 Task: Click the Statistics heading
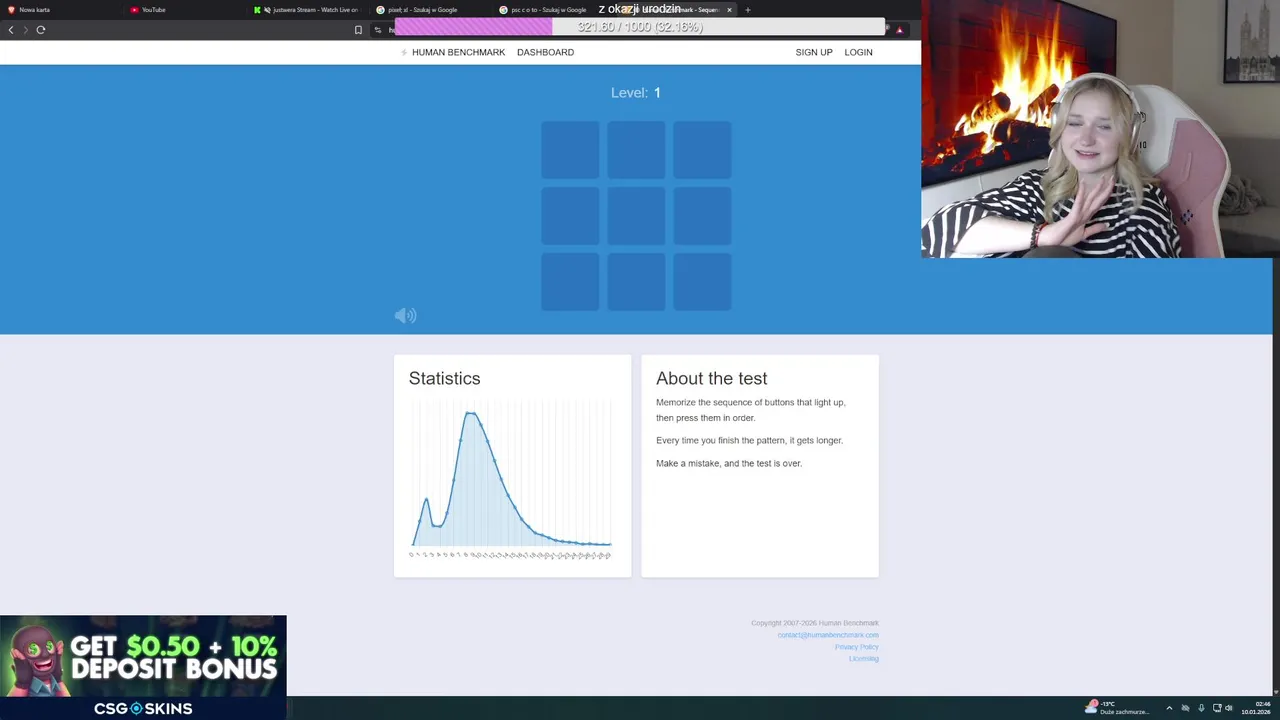[444, 378]
